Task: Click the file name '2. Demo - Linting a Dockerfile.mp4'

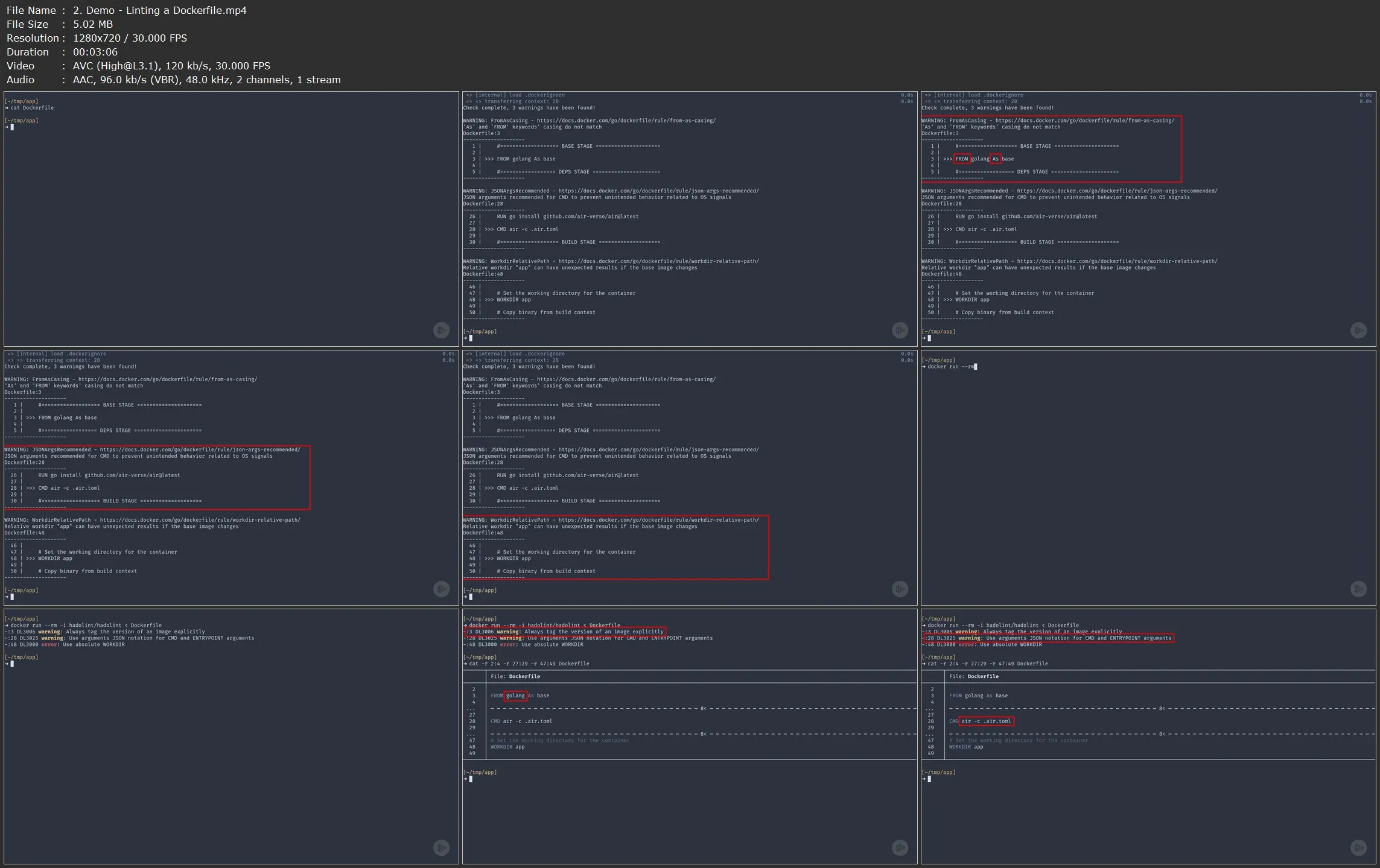Action: [159, 10]
